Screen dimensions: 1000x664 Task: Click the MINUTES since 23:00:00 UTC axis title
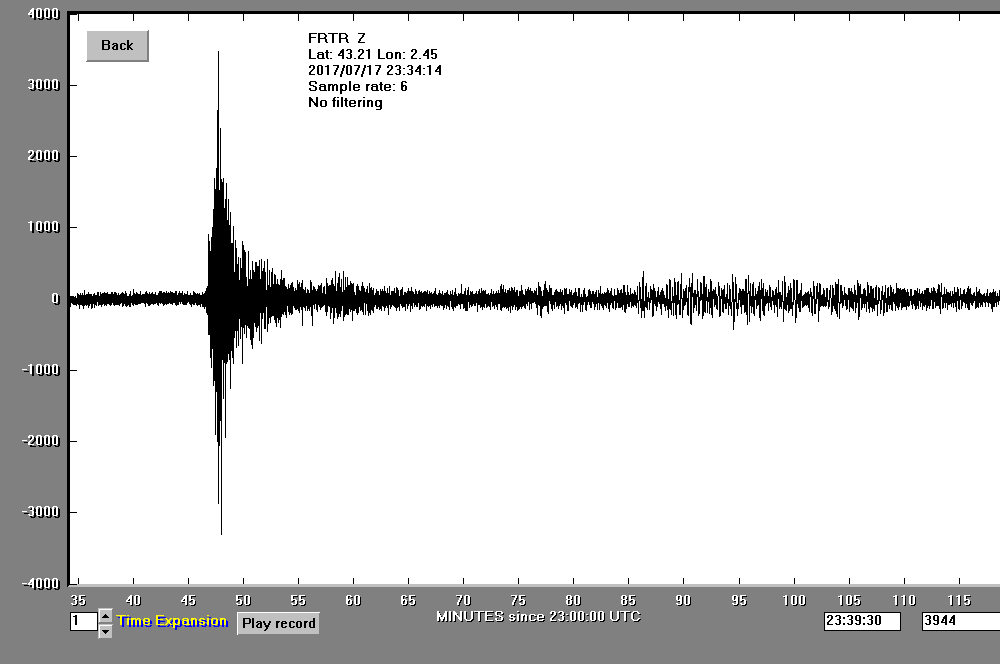(538, 616)
